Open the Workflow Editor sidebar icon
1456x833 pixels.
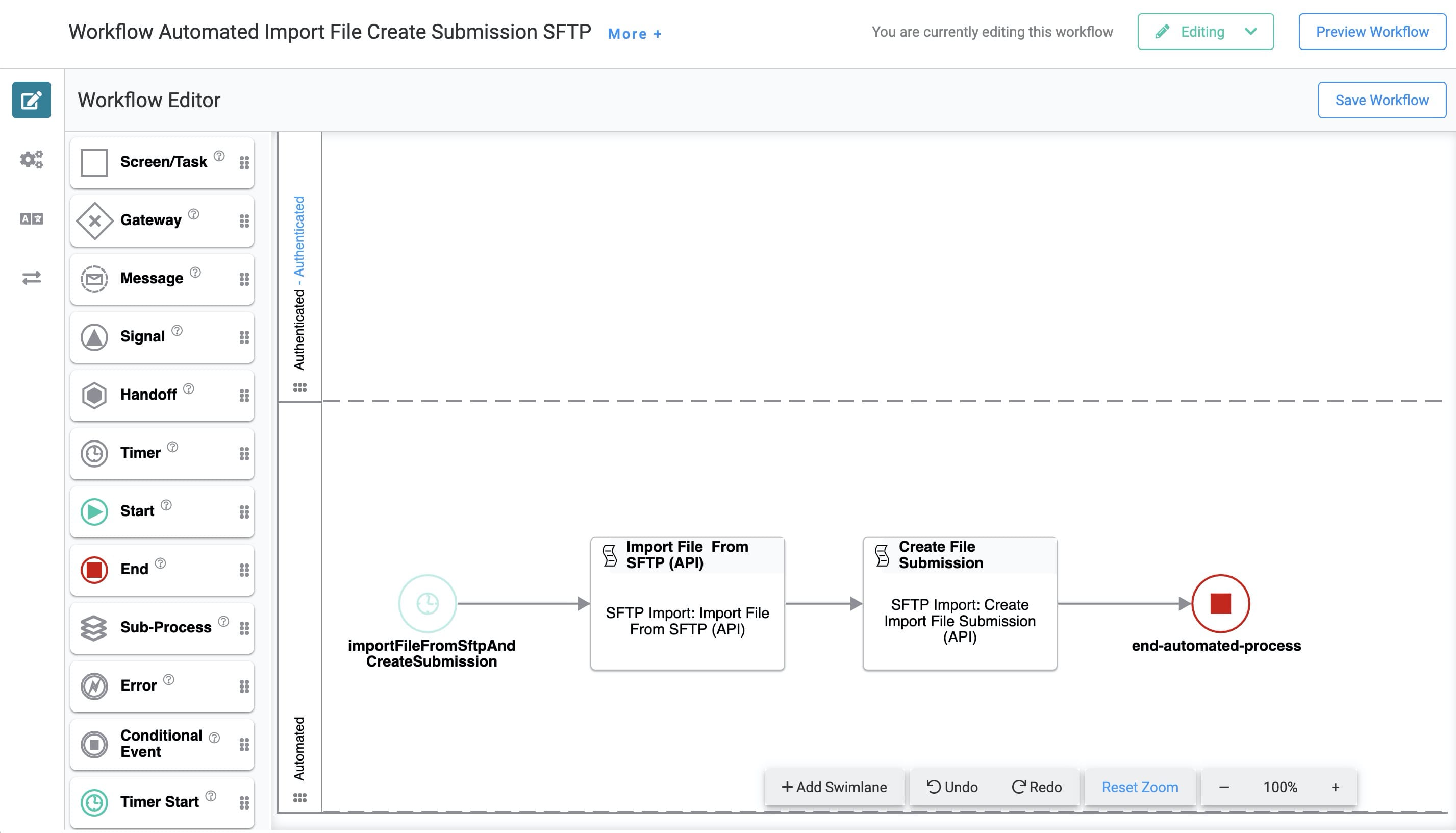pos(32,100)
